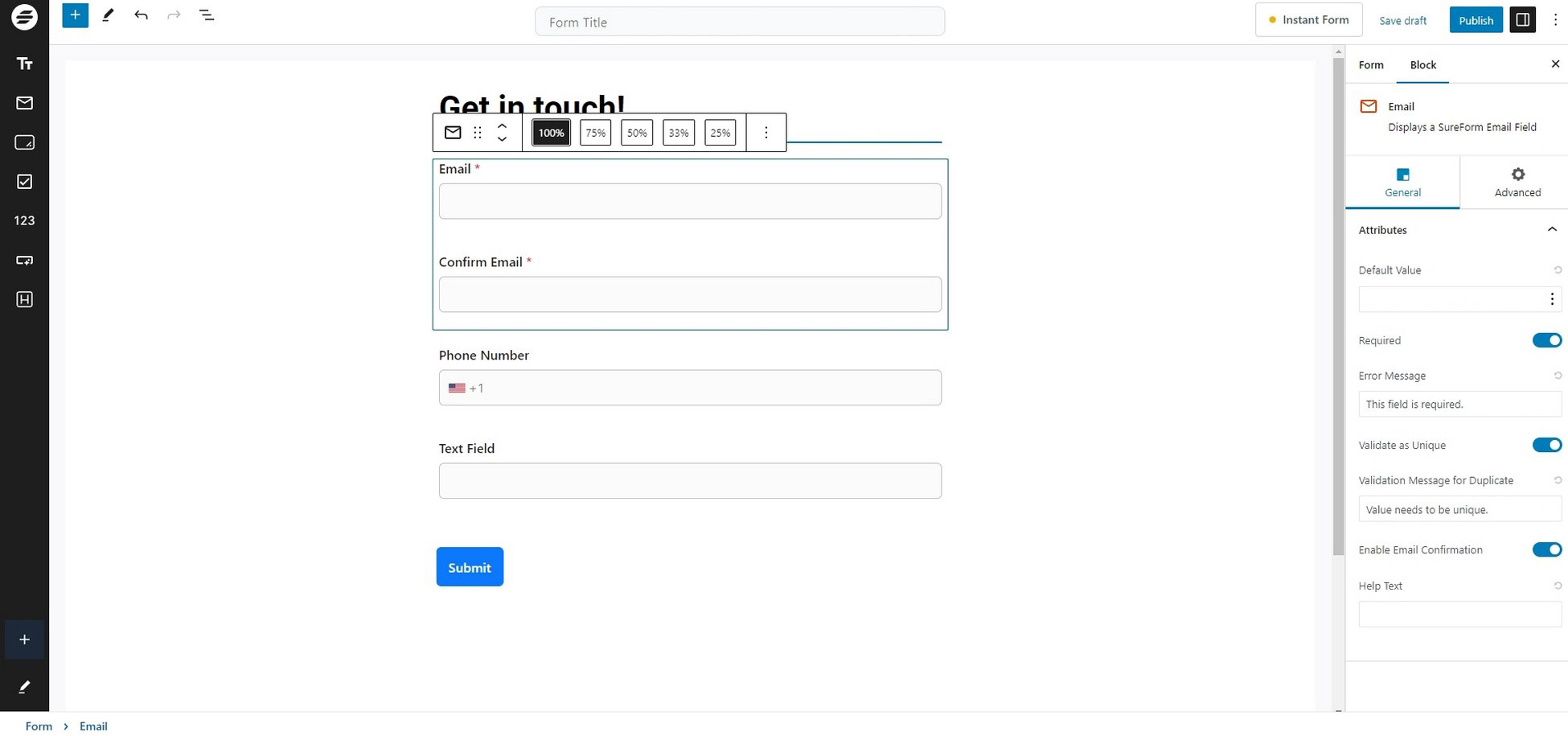Click the canvas vertical scrollbar
This screenshot has height=736, width=1568.
point(1338,306)
